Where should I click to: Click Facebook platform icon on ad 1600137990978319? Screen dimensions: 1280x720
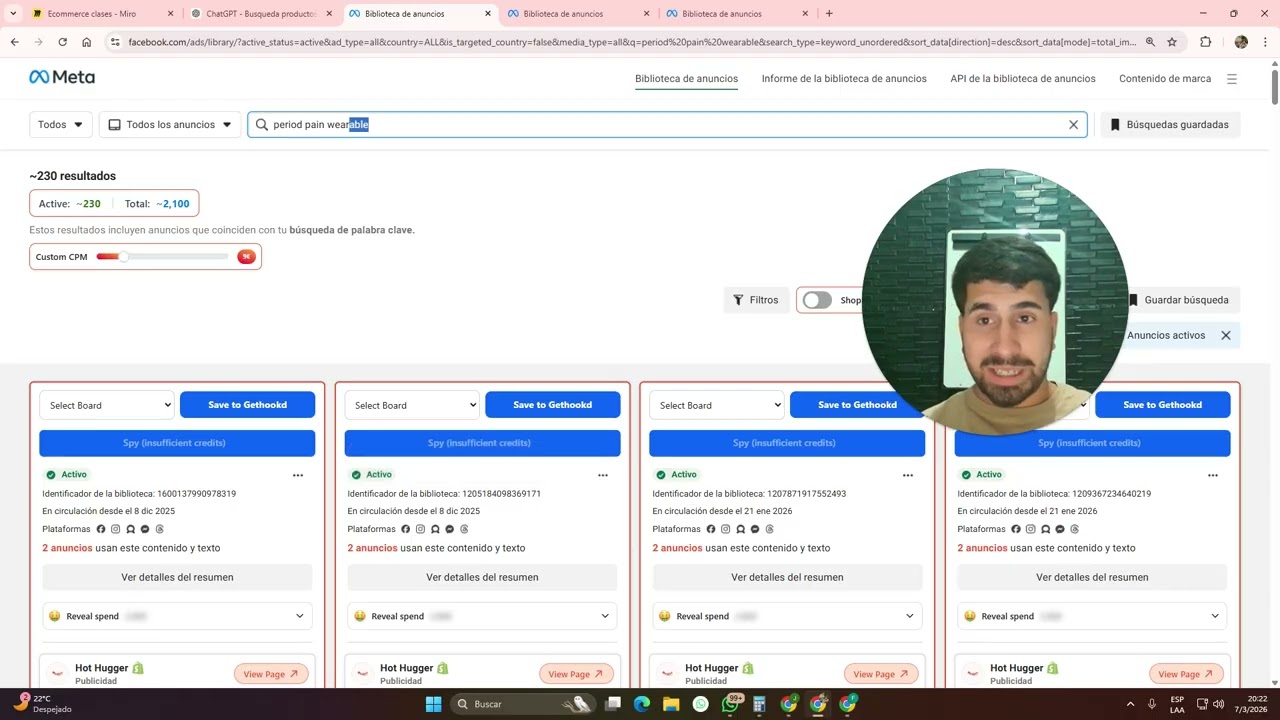click(101, 529)
